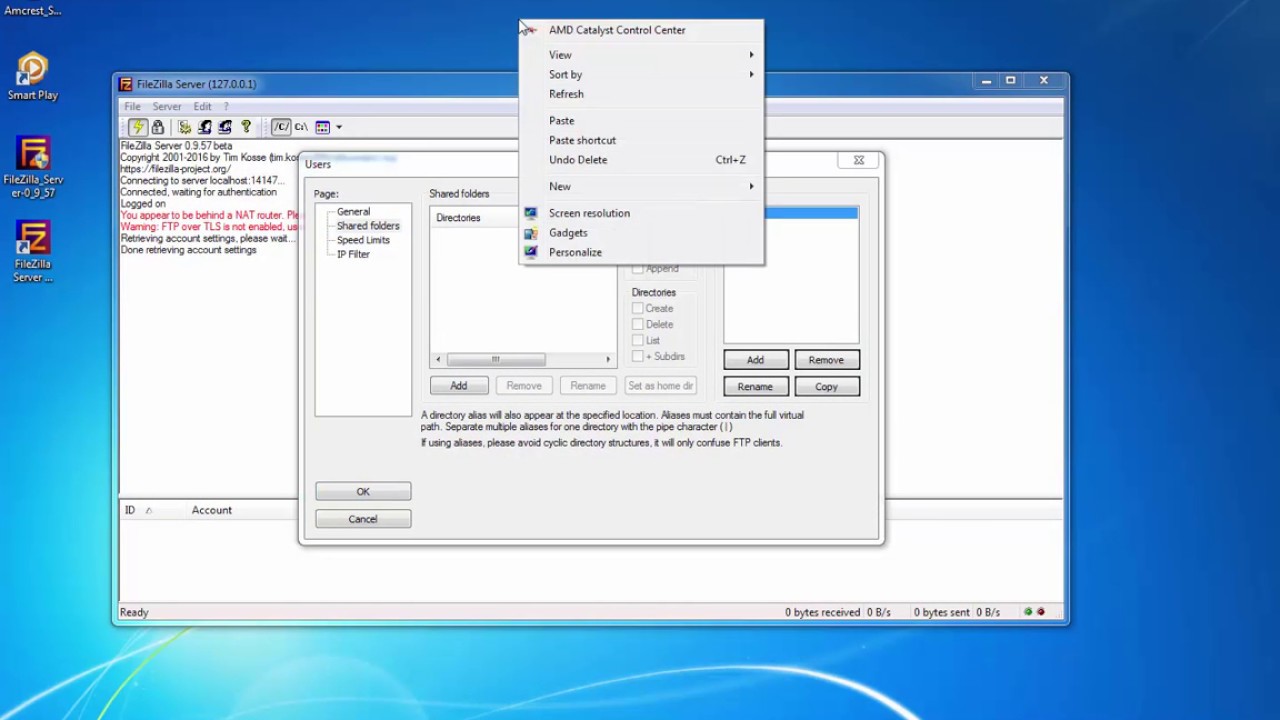Expand the View submenu arrow
This screenshot has width=1280, height=720.
(752, 55)
